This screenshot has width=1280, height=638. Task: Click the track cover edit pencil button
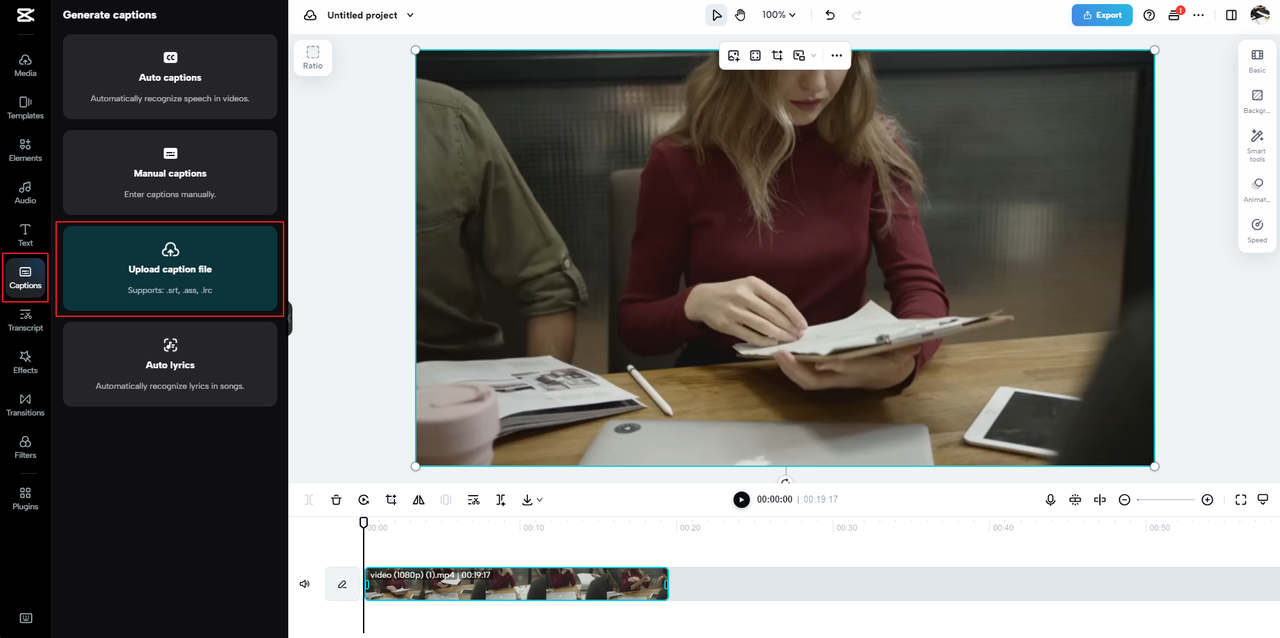(x=342, y=584)
